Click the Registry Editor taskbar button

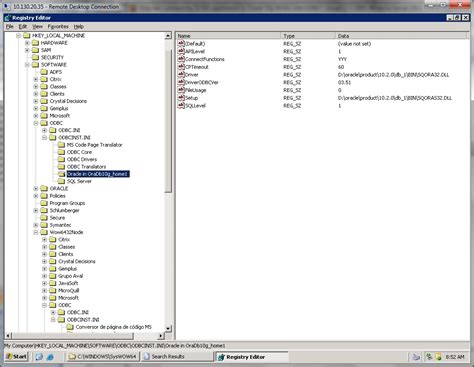click(x=251, y=357)
